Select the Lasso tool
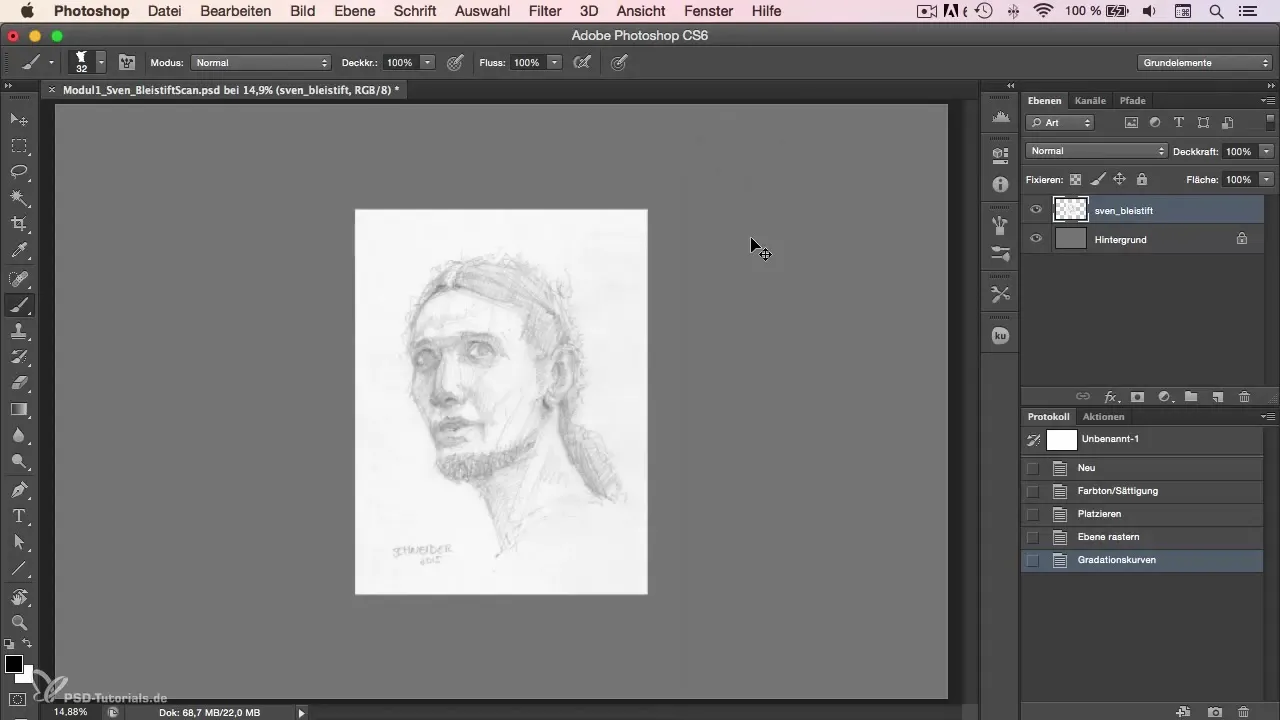This screenshot has width=1280, height=720. pos(19,172)
